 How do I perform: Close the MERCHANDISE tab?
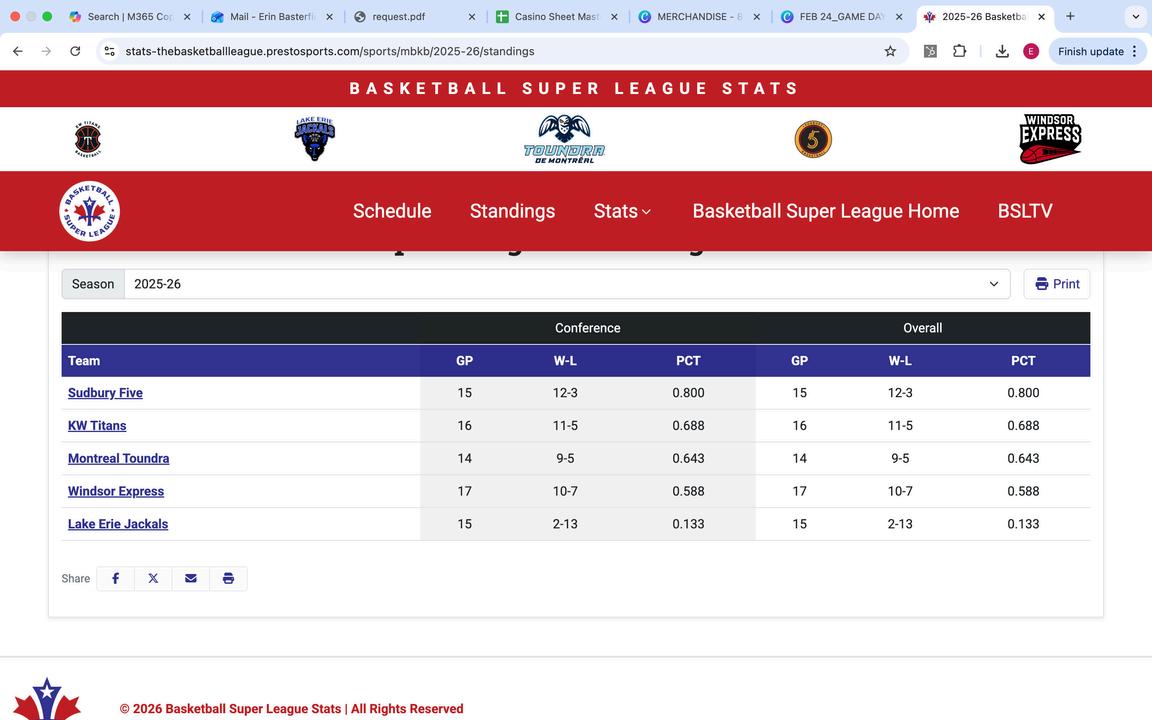(x=757, y=16)
